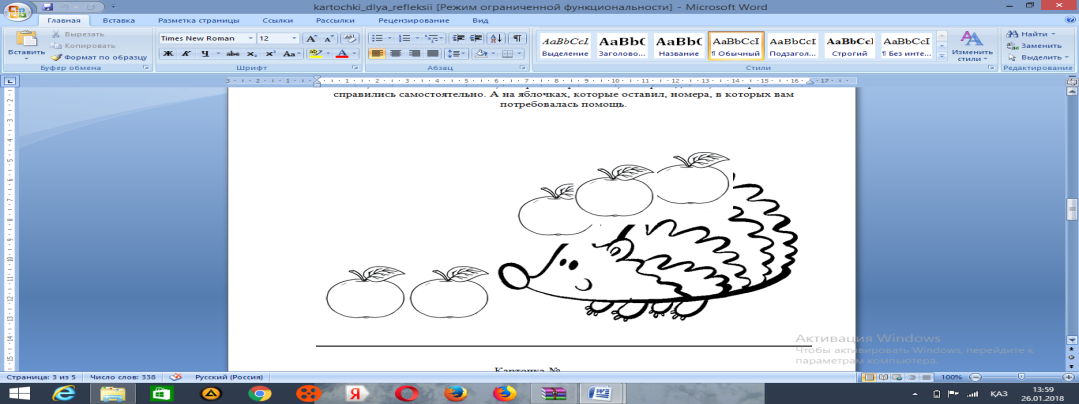Toggle paragraph marks ¶ display
The image size is (1079, 404).
tap(518, 39)
